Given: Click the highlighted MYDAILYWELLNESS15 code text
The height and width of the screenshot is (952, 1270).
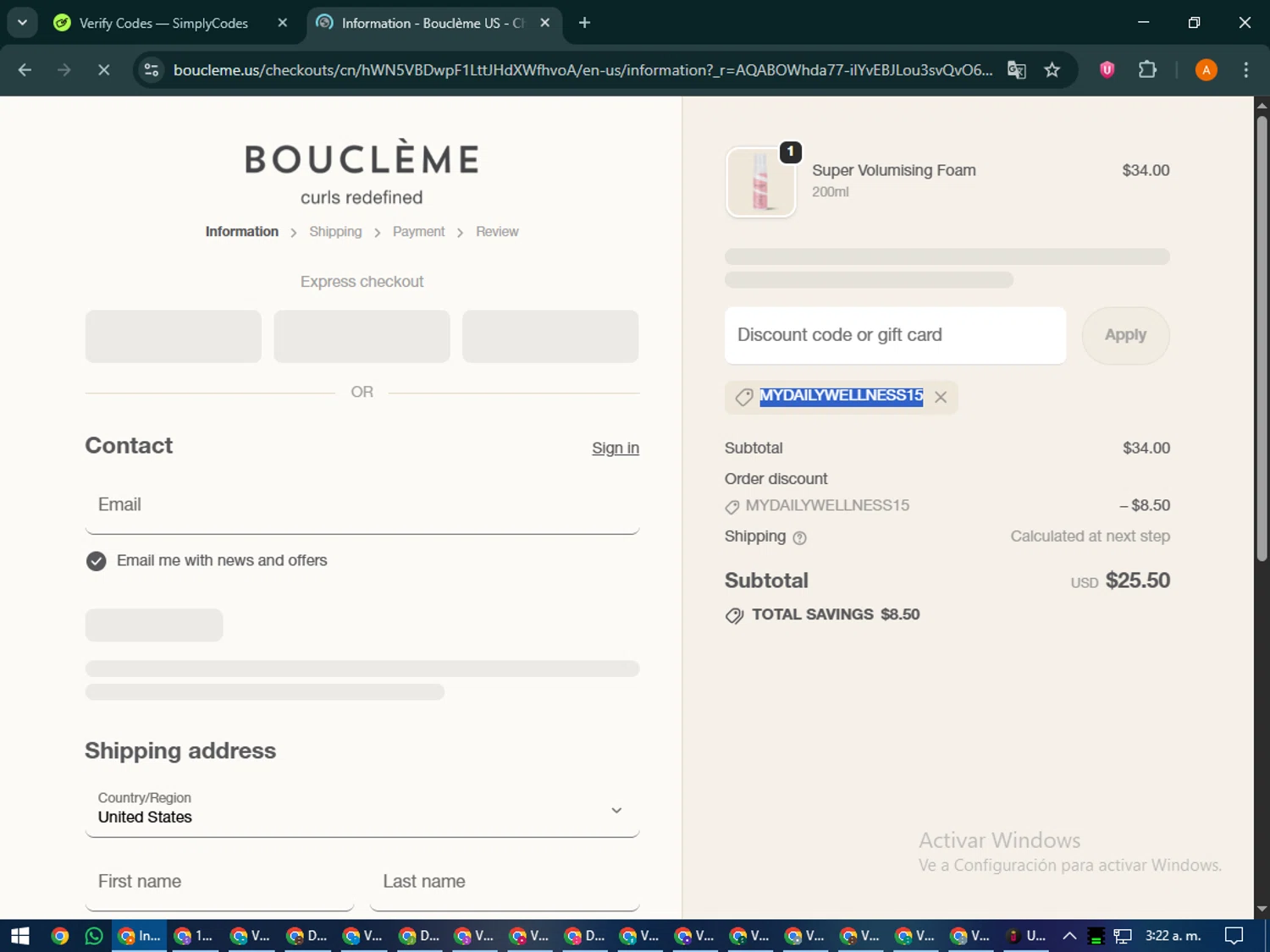Looking at the screenshot, I should (841, 396).
